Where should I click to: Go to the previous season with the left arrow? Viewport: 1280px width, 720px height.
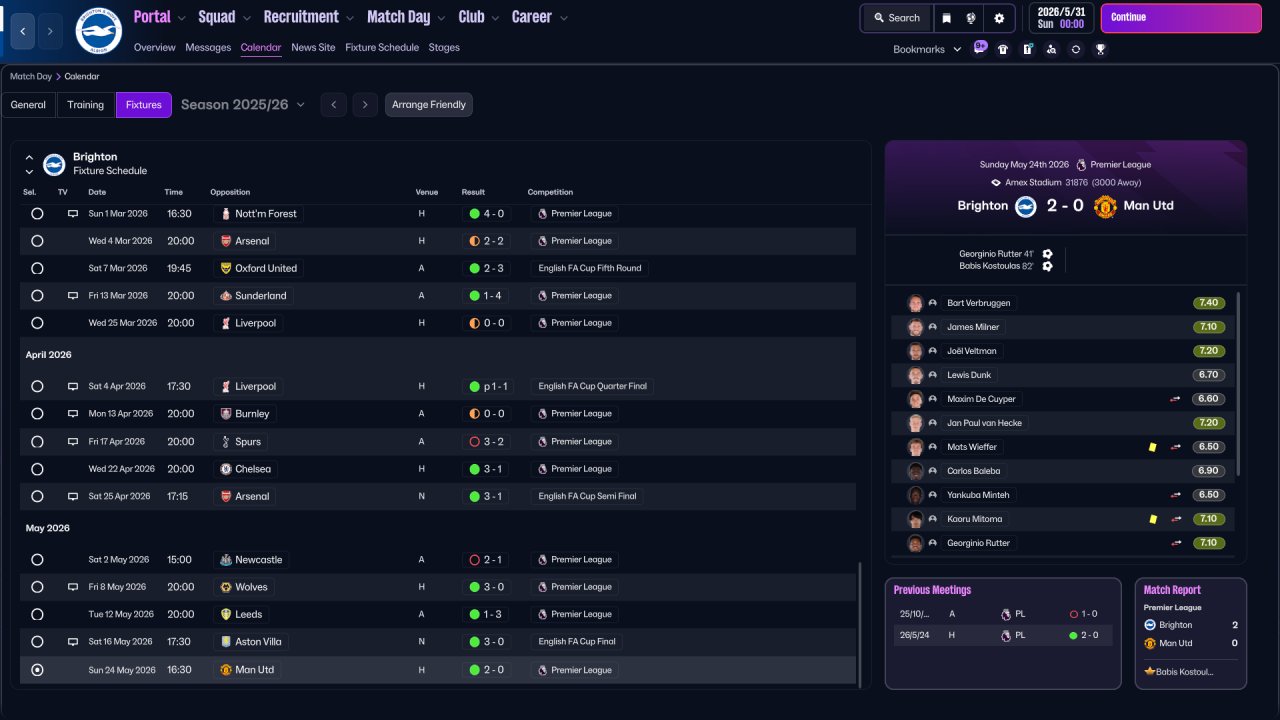(x=334, y=105)
